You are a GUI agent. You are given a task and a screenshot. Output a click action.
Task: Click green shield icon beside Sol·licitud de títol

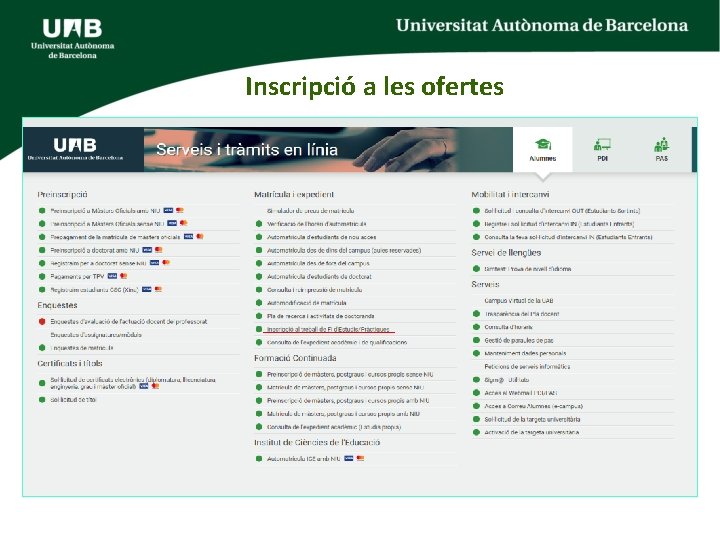42,399
